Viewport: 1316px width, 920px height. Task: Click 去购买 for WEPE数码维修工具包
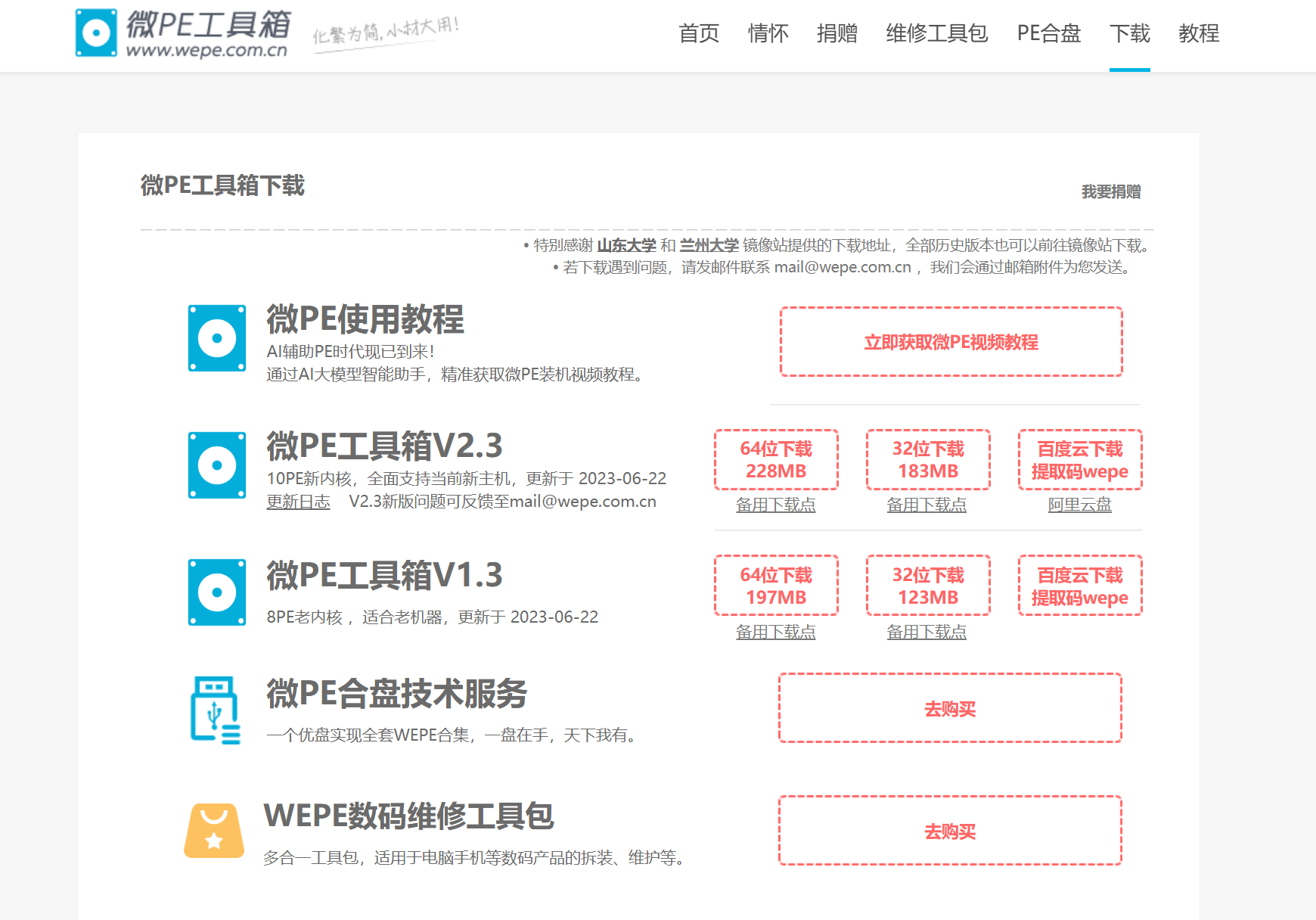coord(950,831)
